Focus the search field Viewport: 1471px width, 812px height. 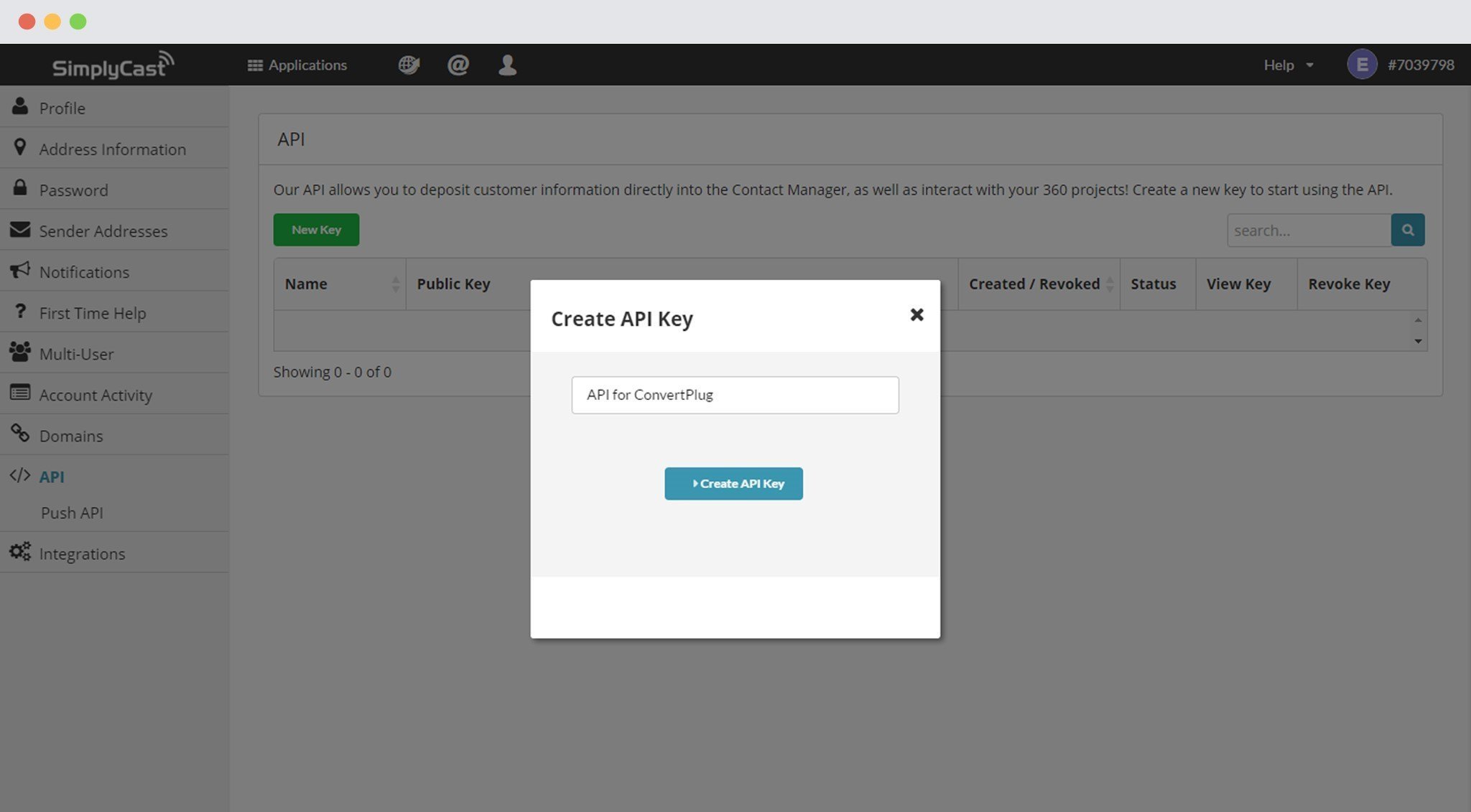coord(1309,230)
